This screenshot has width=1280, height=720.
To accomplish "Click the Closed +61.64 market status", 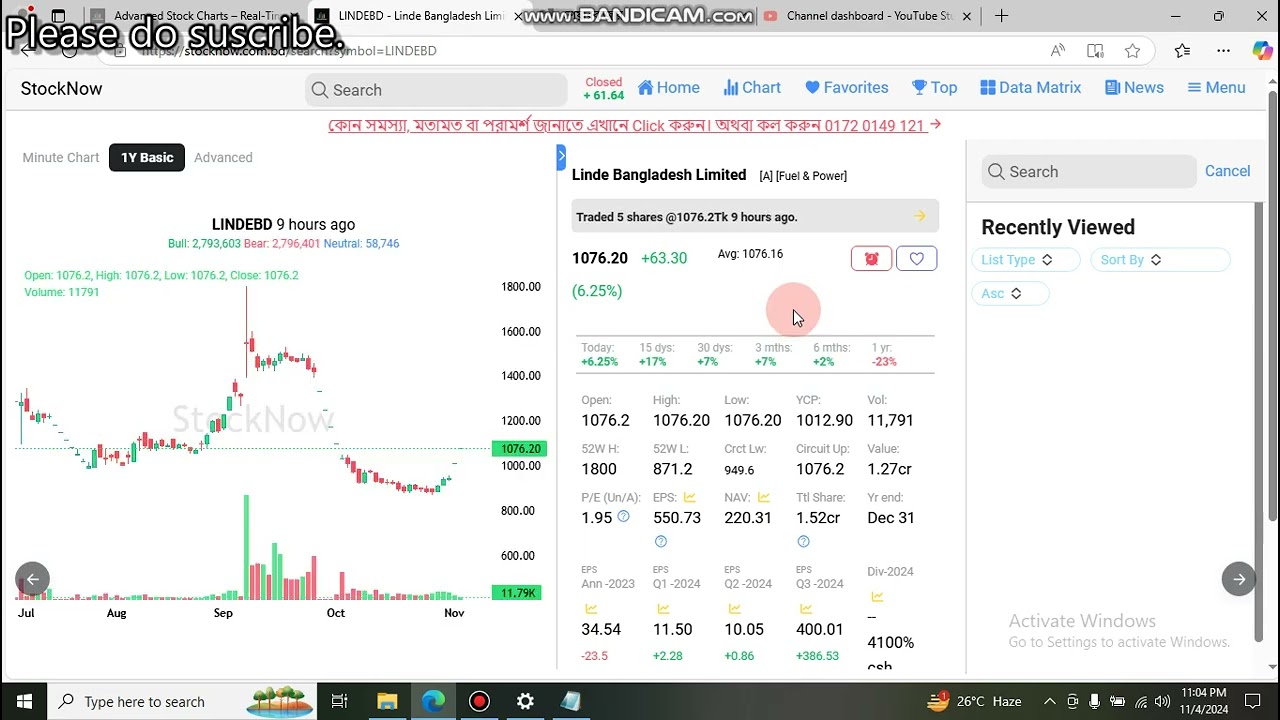I will [x=604, y=89].
